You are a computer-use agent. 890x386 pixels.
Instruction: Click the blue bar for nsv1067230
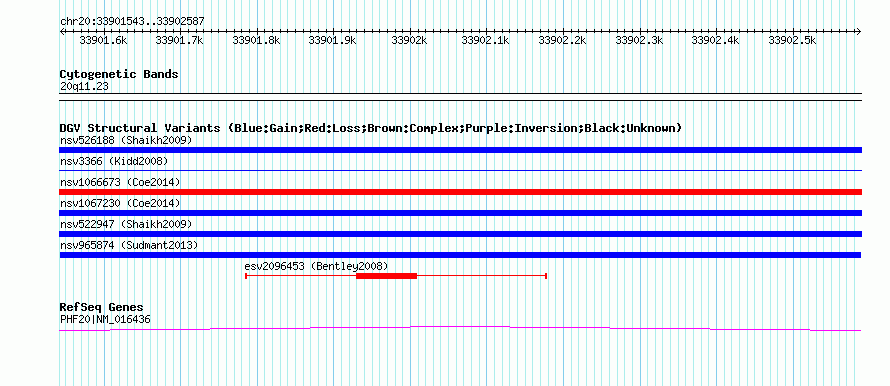(x=460, y=213)
